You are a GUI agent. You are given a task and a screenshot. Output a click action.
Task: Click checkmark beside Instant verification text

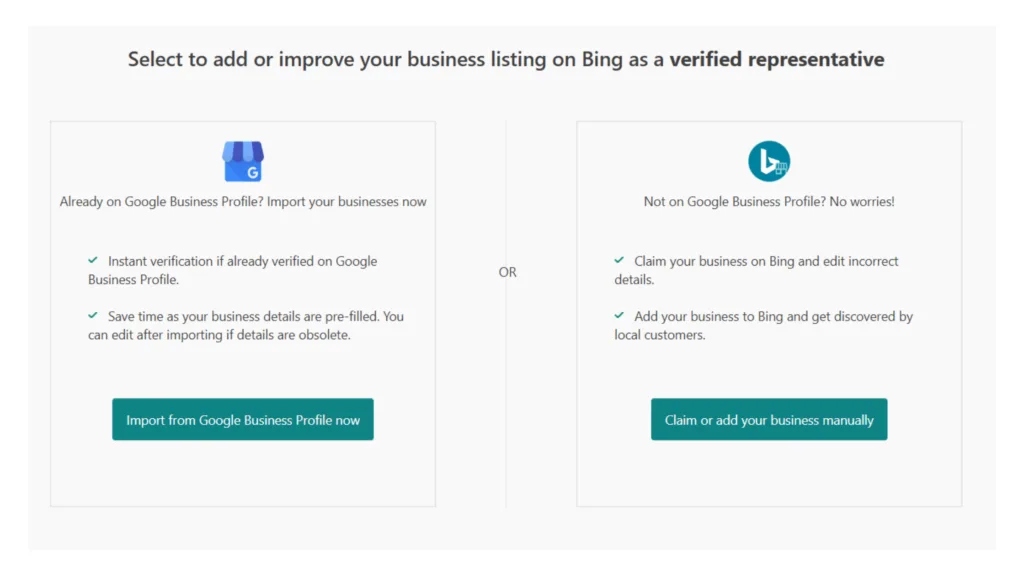tap(93, 261)
